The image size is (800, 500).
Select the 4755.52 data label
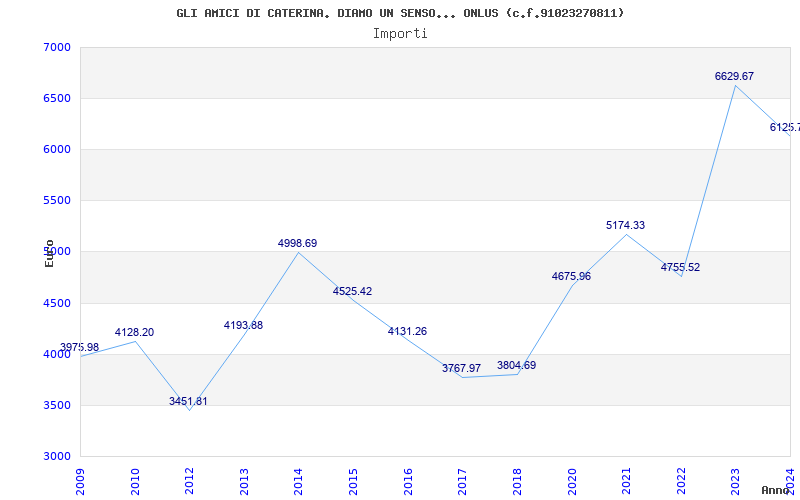(681, 268)
